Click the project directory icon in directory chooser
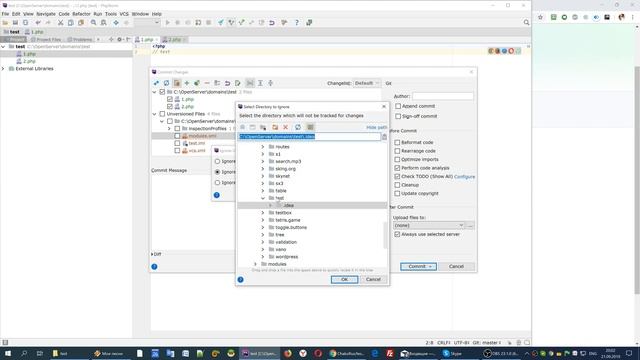This screenshot has height=360, width=640. point(263,127)
